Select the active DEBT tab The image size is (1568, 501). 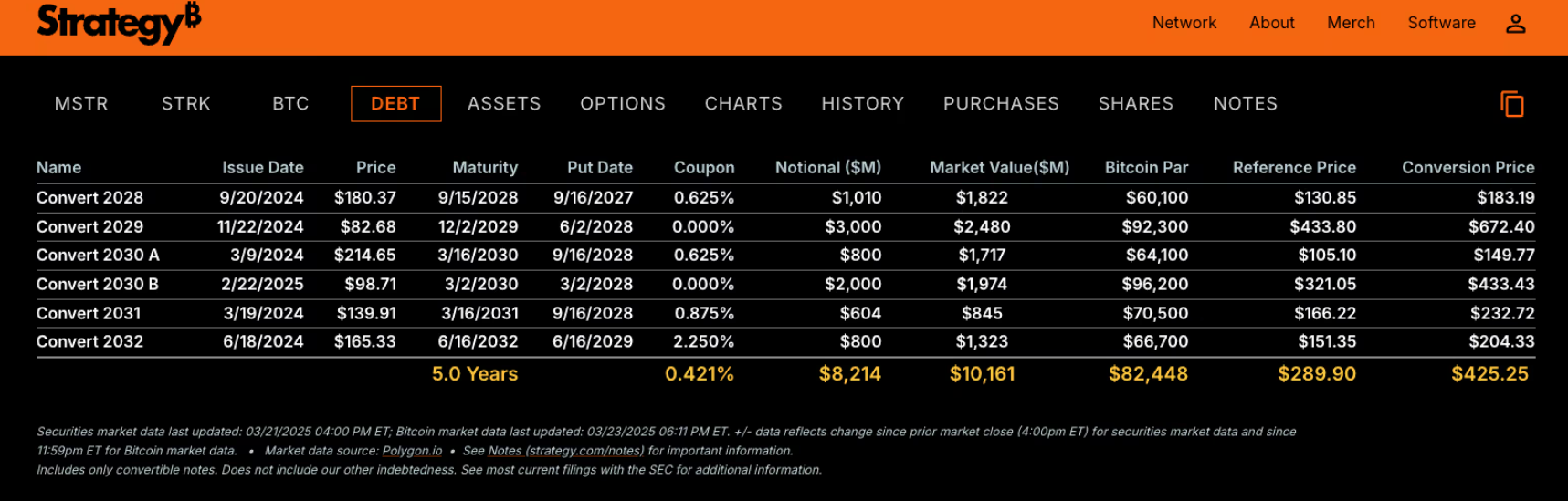(x=395, y=104)
